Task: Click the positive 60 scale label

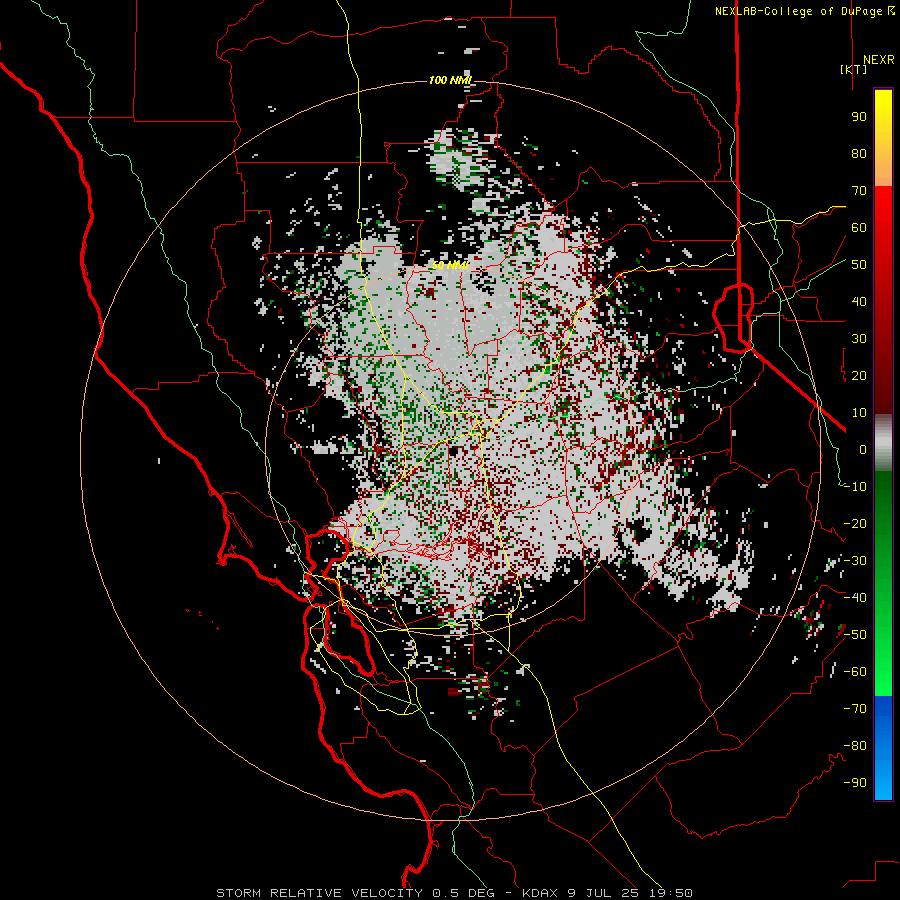Action: (859, 228)
